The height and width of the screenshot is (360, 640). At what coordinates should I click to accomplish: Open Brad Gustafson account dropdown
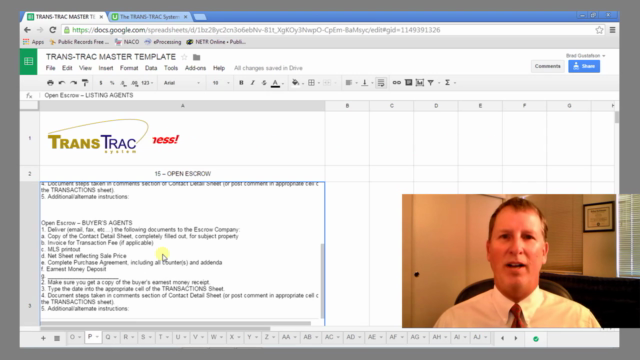[x=585, y=56]
